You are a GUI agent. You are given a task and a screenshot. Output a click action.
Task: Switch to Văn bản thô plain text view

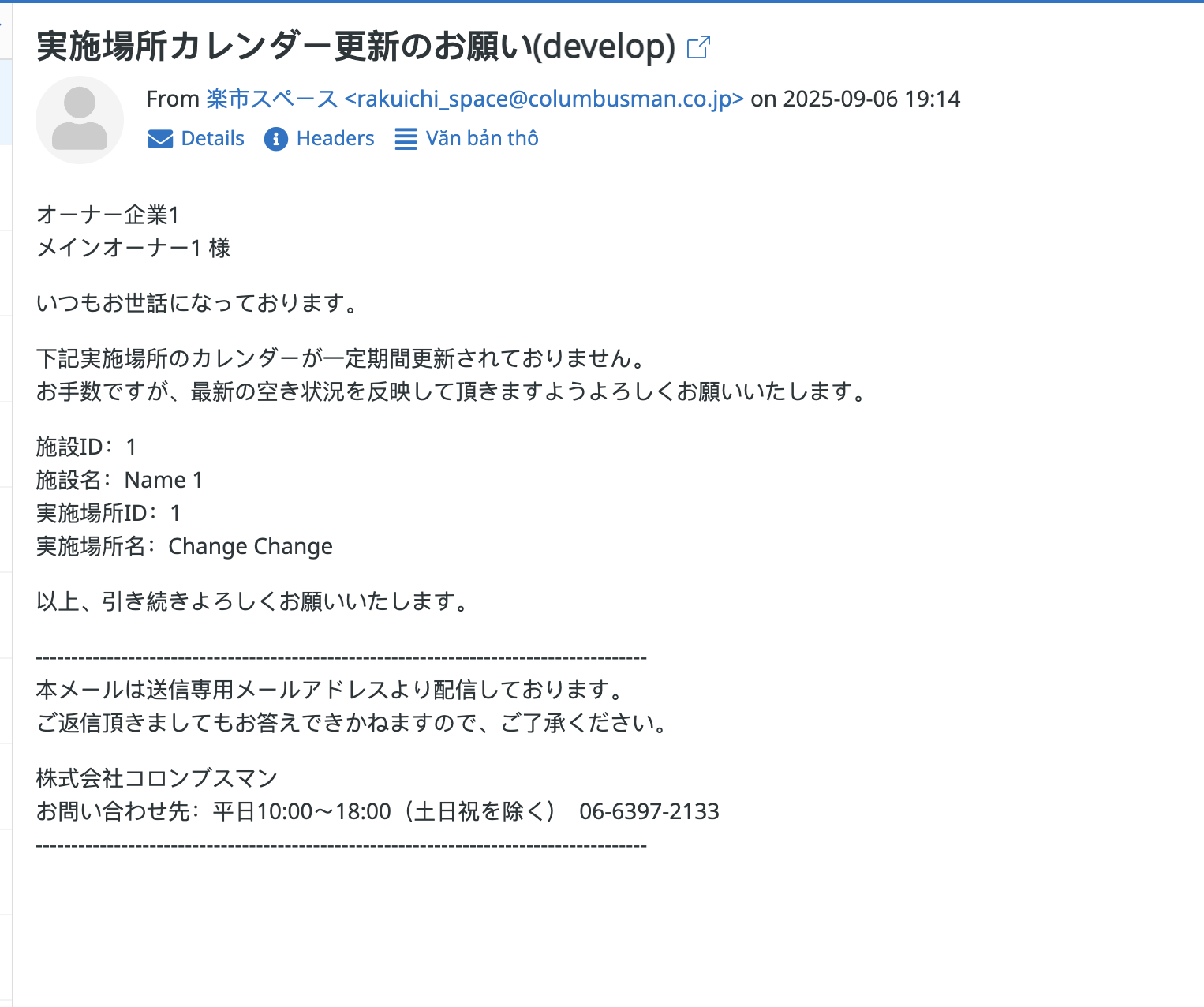tap(481, 139)
